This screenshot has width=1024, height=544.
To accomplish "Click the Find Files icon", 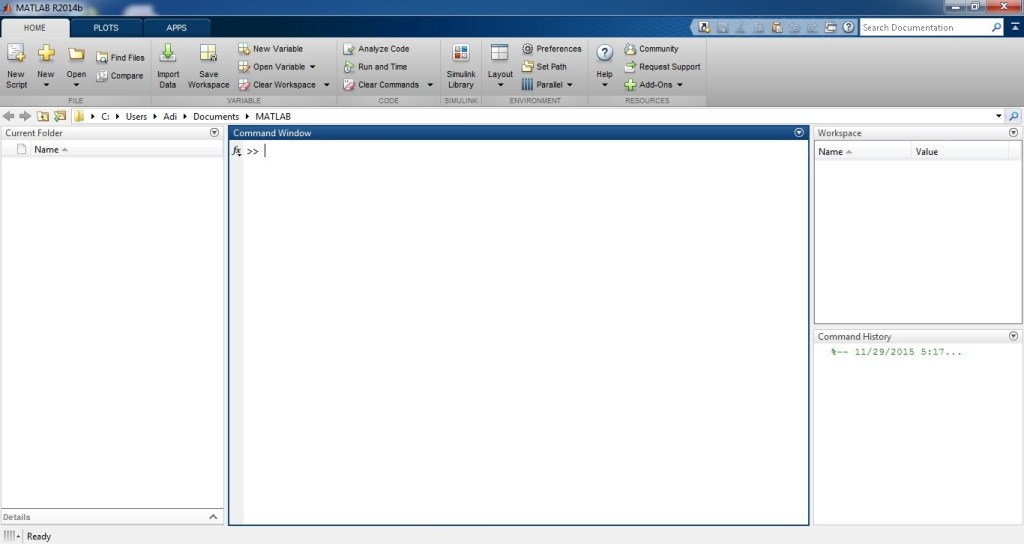I will point(102,58).
